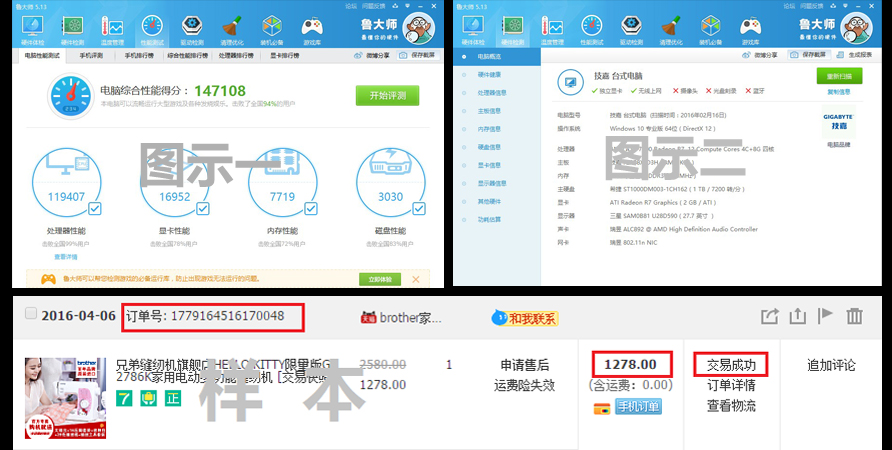Click 生成报表 in the hardware overview window
The height and width of the screenshot is (450, 892).
tap(855, 55)
